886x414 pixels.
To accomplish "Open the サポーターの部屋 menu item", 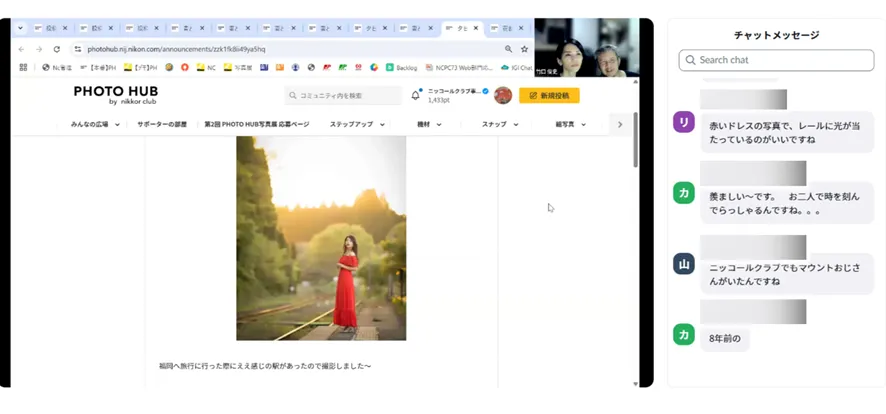I will pos(162,125).
